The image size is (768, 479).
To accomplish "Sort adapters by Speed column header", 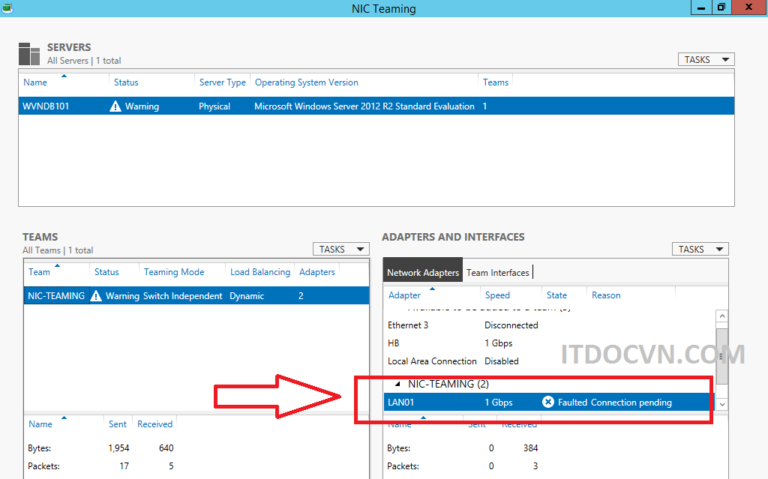I will [x=497, y=295].
